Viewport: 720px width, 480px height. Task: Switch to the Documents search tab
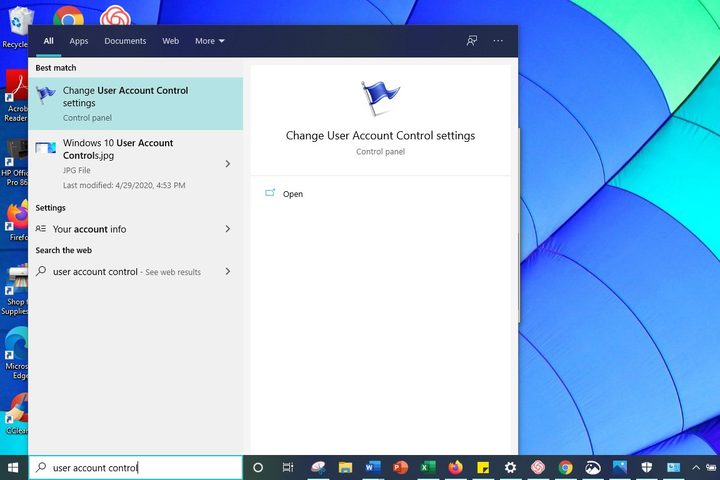click(125, 41)
